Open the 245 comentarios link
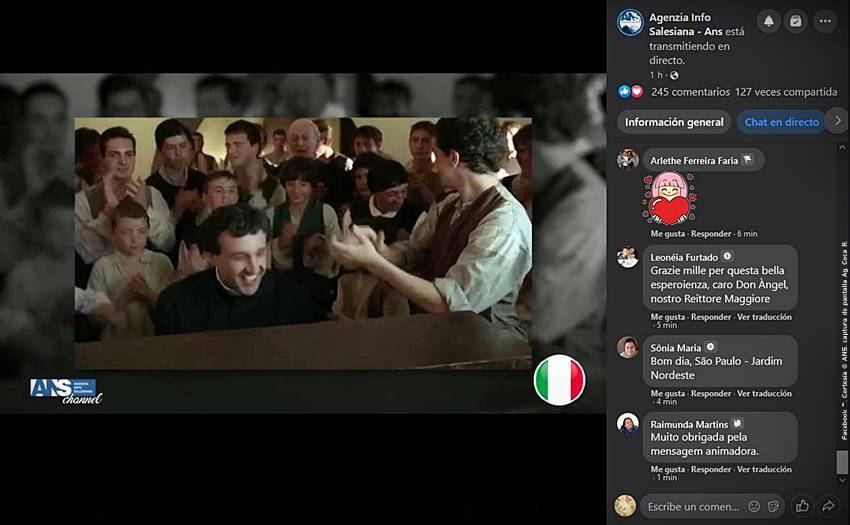Image resolution: width=850 pixels, height=525 pixels. click(x=690, y=92)
